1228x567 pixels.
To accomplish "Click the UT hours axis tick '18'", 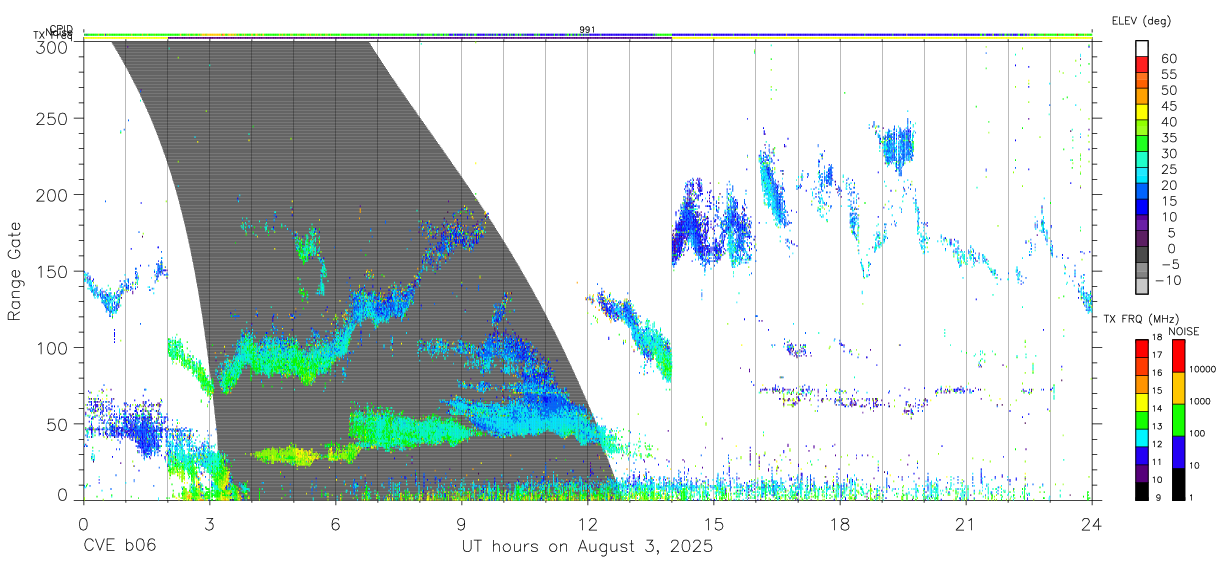I will point(840,524).
